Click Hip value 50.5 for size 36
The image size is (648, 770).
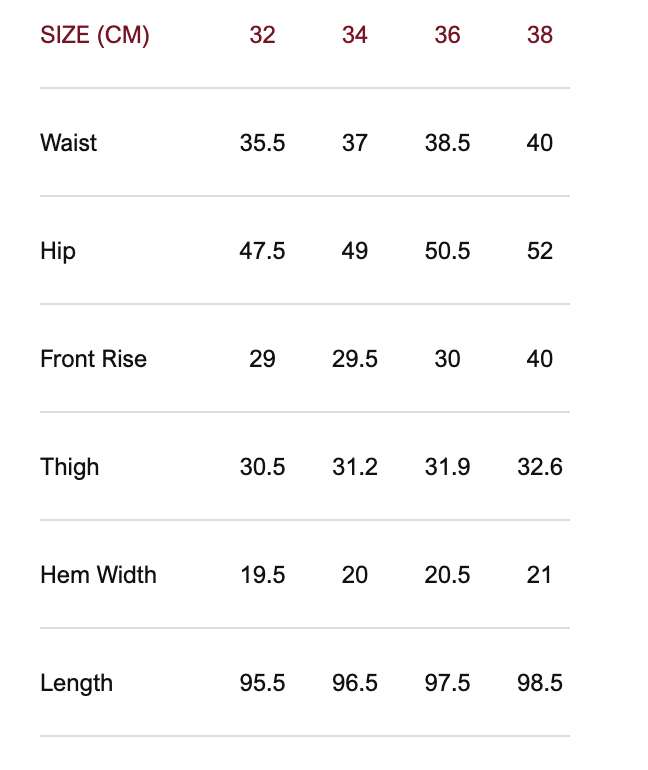(x=447, y=251)
